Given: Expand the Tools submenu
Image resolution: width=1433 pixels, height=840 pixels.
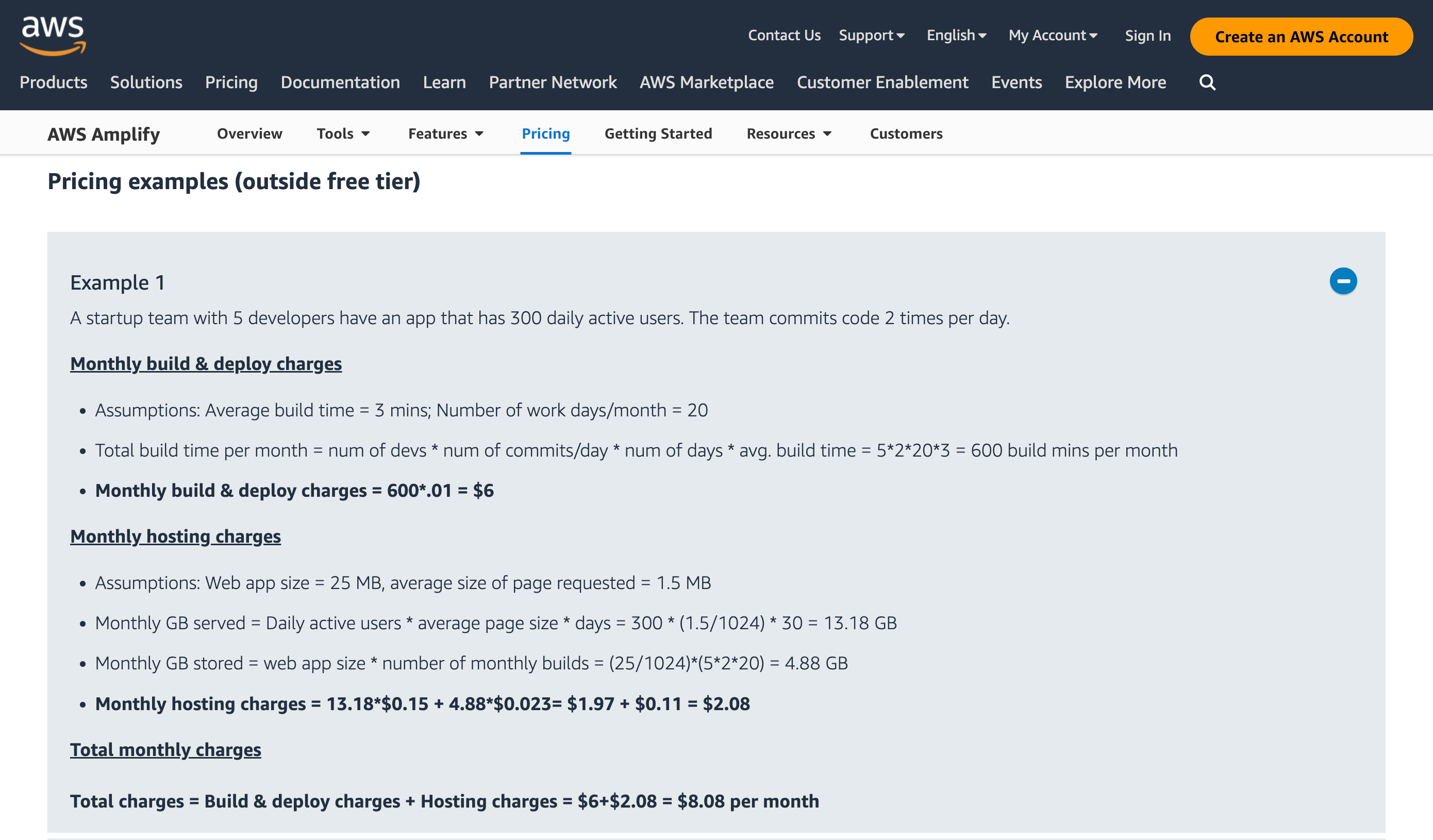Looking at the screenshot, I should [343, 133].
